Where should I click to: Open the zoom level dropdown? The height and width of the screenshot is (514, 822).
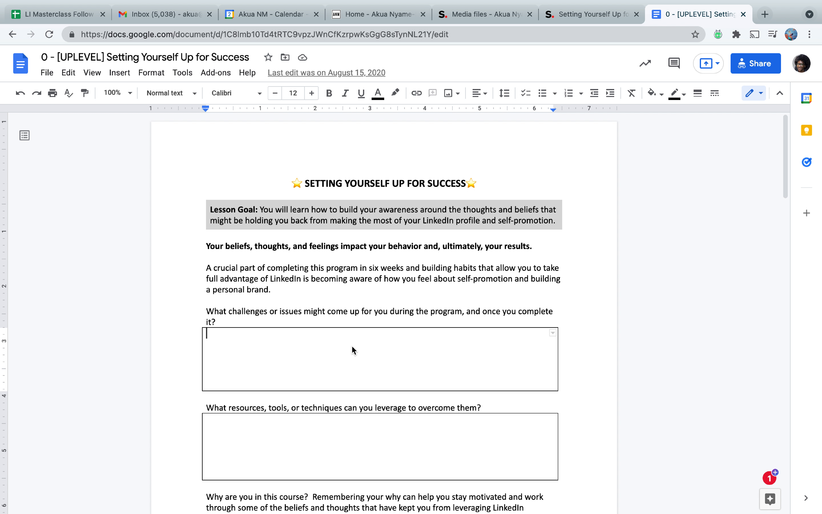tap(117, 93)
